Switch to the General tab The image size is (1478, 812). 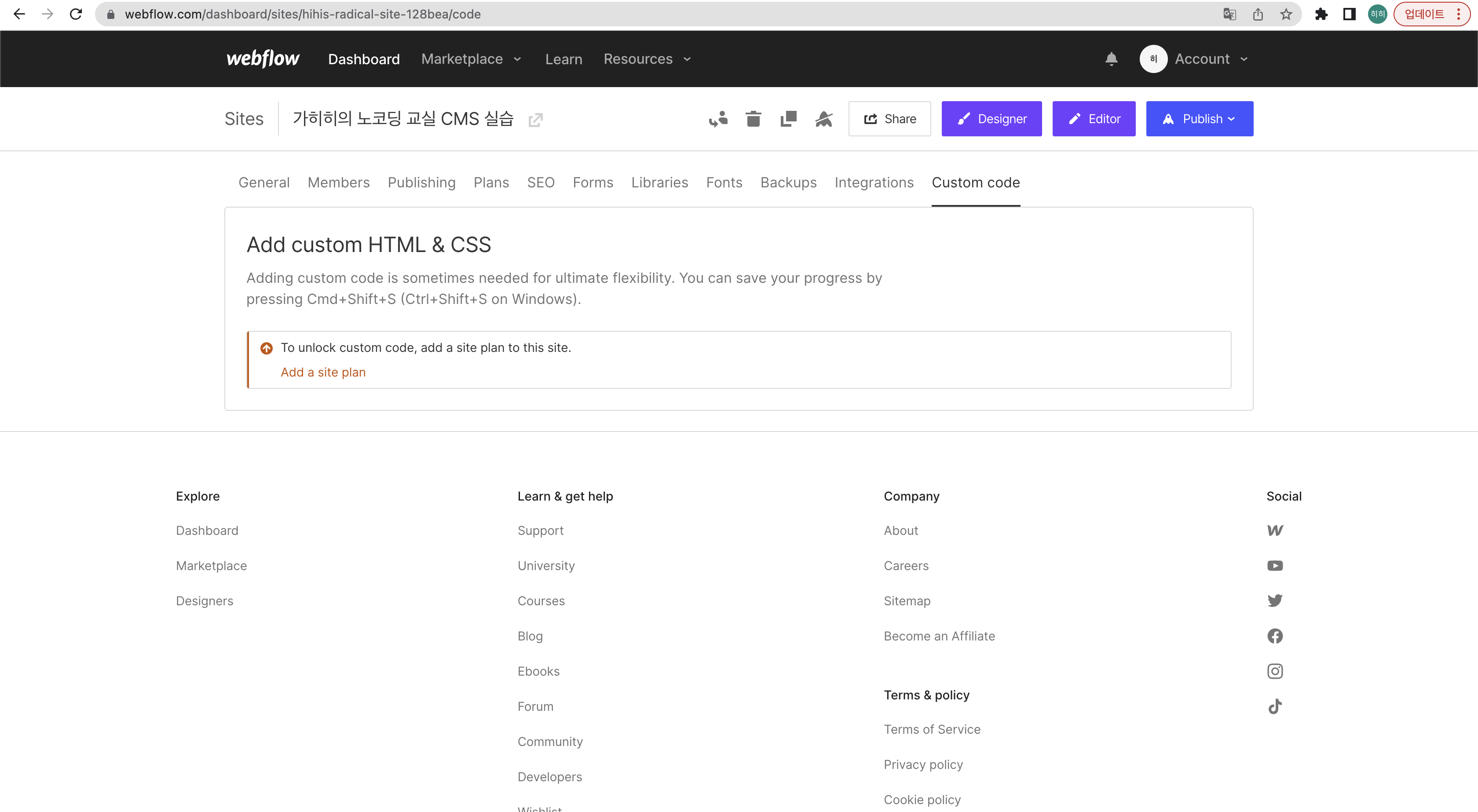(264, 183)
